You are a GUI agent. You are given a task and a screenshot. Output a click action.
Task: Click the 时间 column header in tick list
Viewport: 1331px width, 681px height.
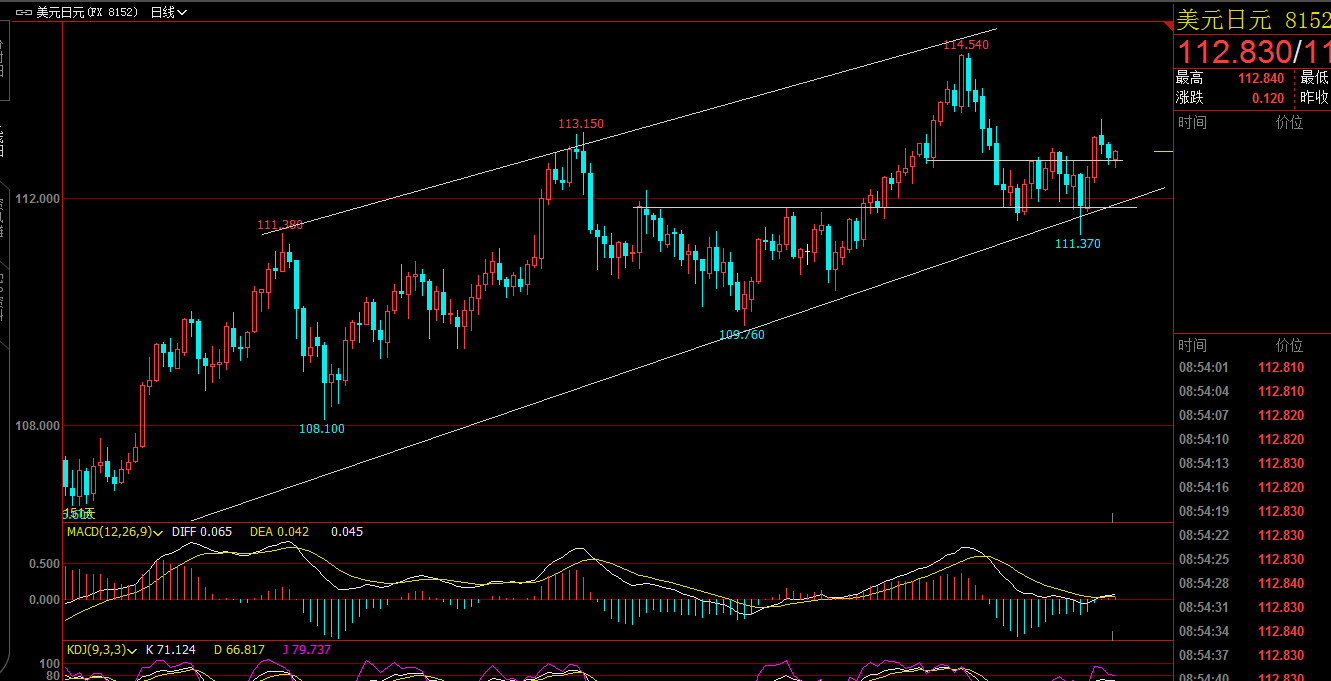1191,345
